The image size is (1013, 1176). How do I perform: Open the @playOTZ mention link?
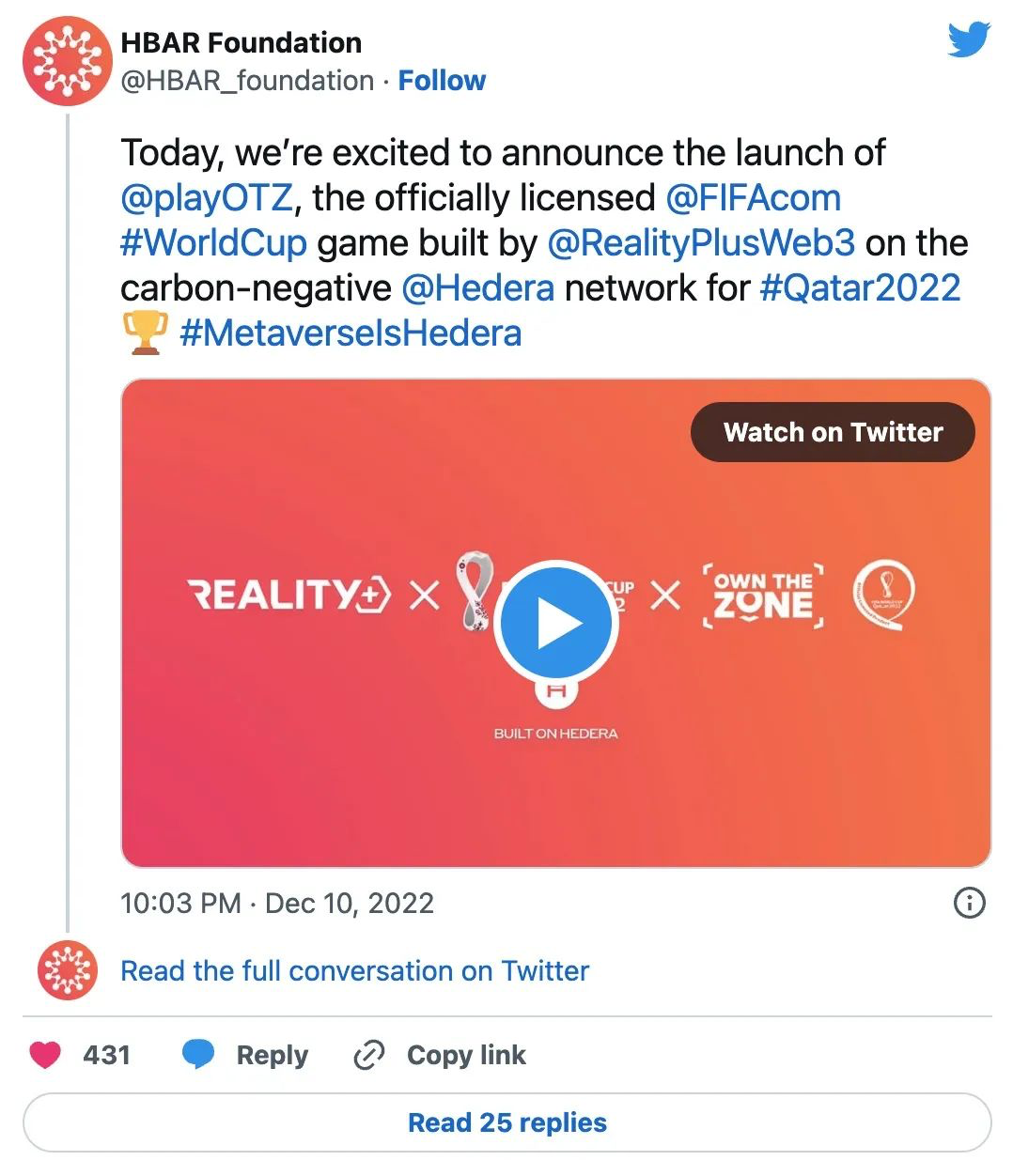pos(207,198)
